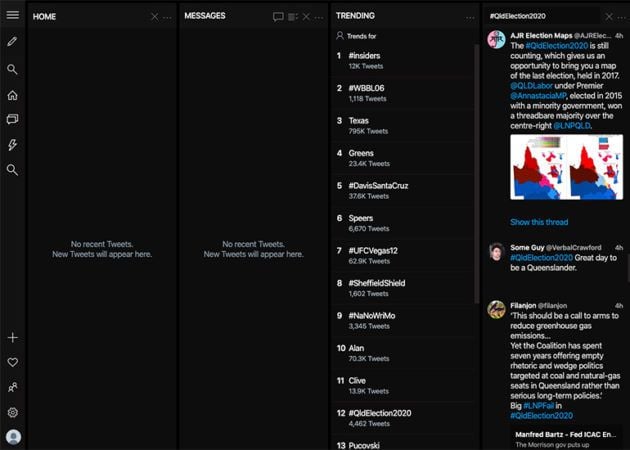630x450 pixels.
Task: Add a column with the plus icon
Action: tap(12, 338)
